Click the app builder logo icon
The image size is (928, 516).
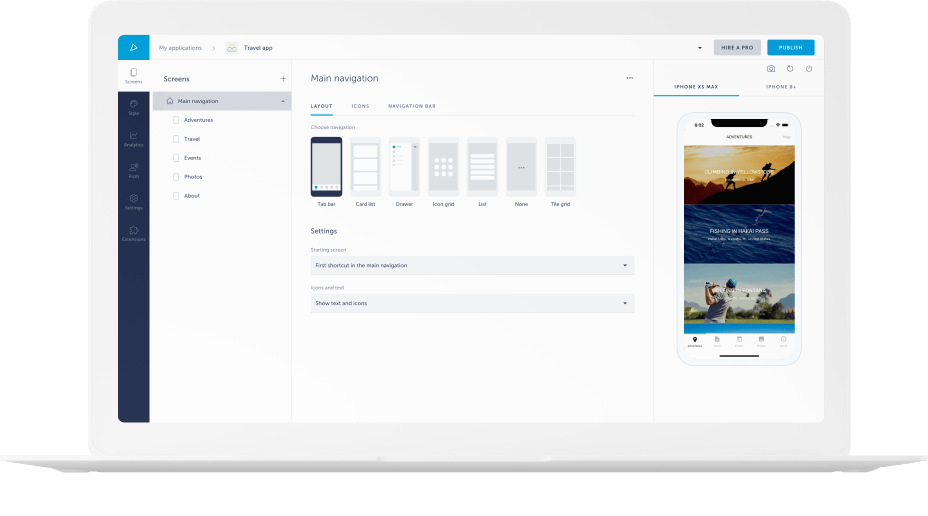coord(134,47)
